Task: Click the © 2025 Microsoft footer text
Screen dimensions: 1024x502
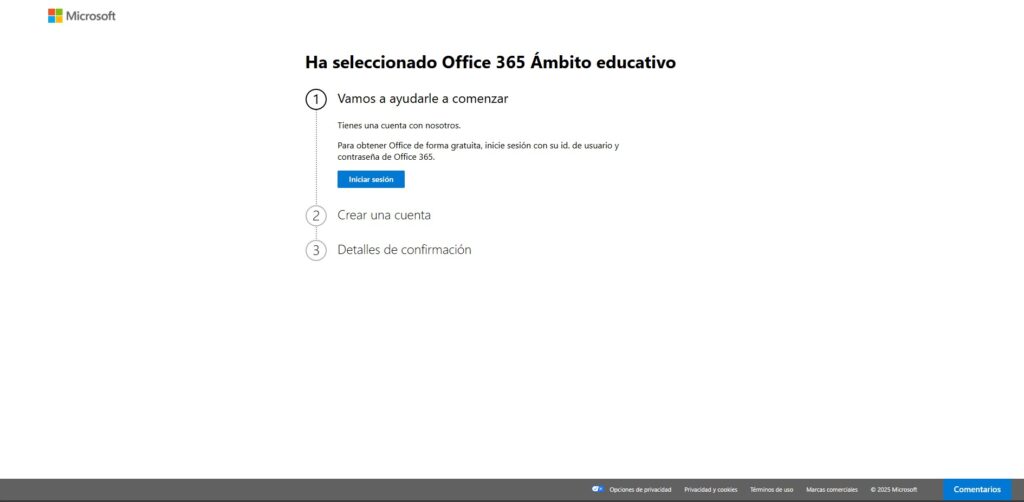Action: click(893, 490)
